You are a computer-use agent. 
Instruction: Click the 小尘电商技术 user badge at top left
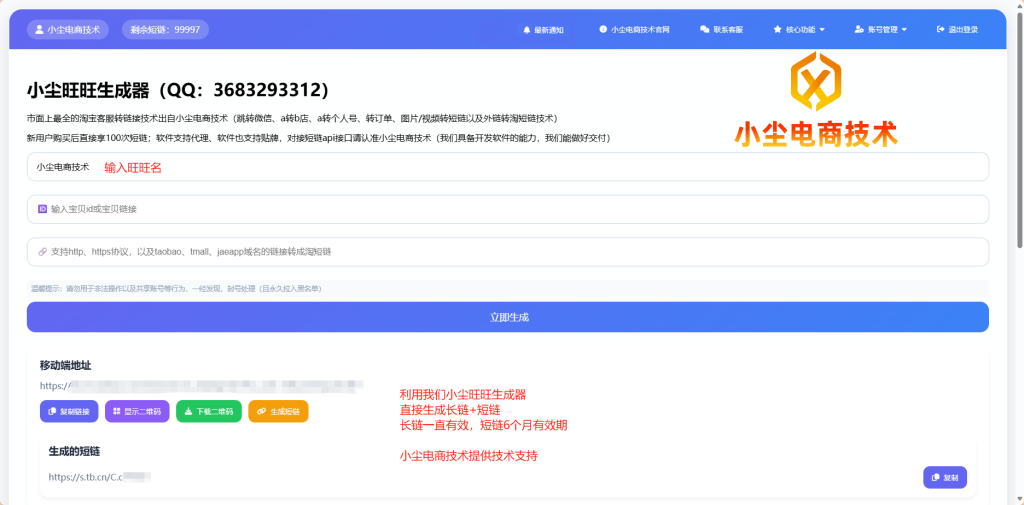[x=67, y=30]
